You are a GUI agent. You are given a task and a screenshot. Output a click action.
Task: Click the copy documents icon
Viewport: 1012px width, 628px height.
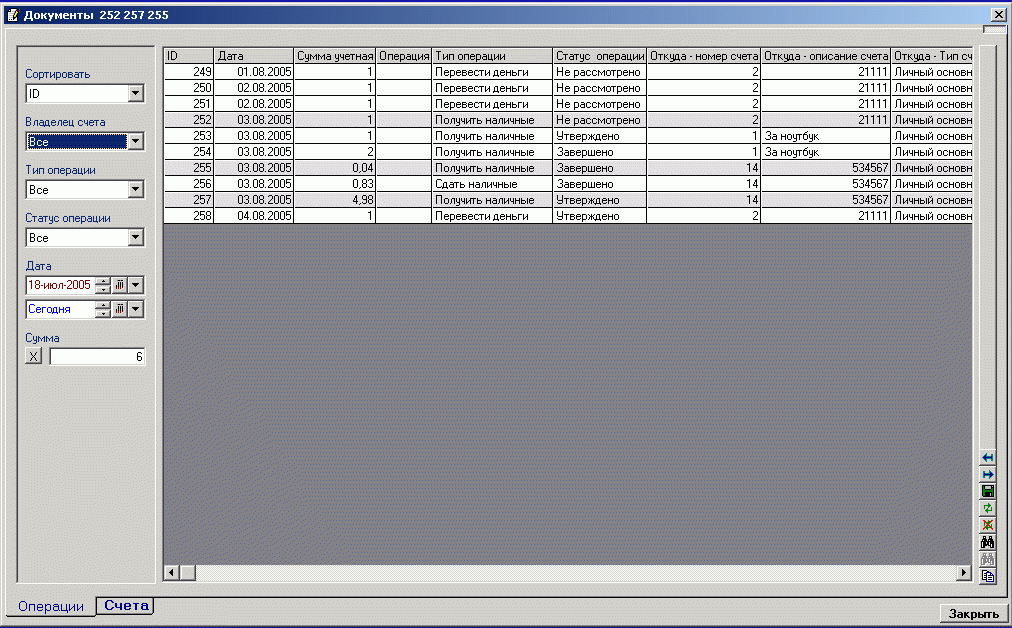coord(987,576)
